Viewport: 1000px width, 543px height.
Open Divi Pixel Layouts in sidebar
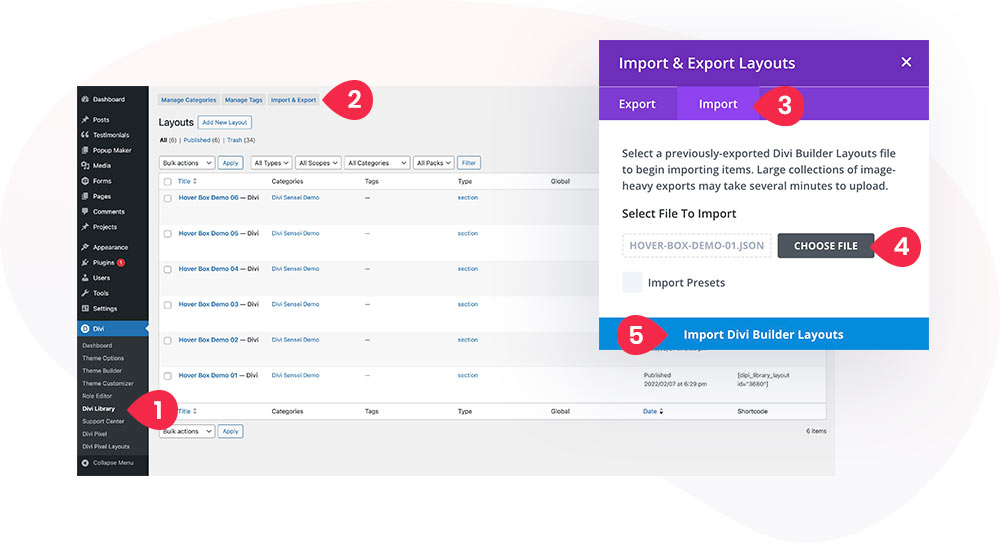(106, 447)
